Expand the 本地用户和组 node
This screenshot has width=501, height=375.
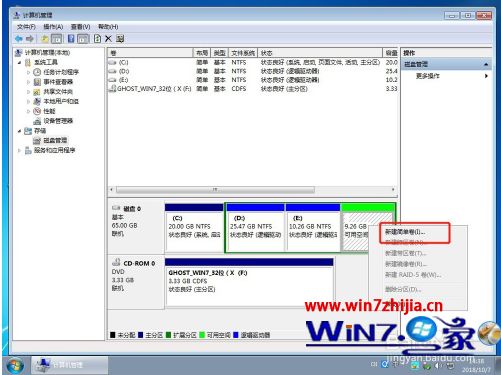click(28, 101)
